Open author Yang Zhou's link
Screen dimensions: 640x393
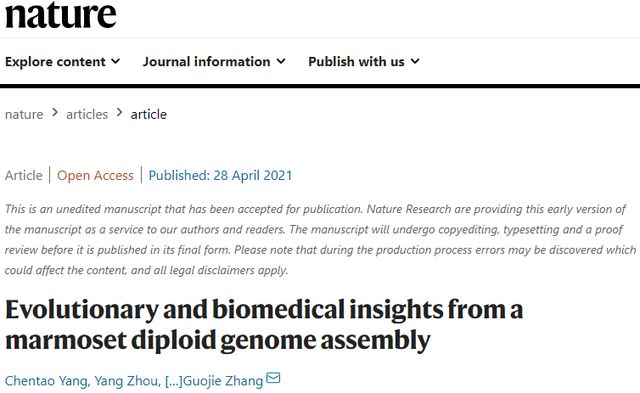[x=126, y=381]
